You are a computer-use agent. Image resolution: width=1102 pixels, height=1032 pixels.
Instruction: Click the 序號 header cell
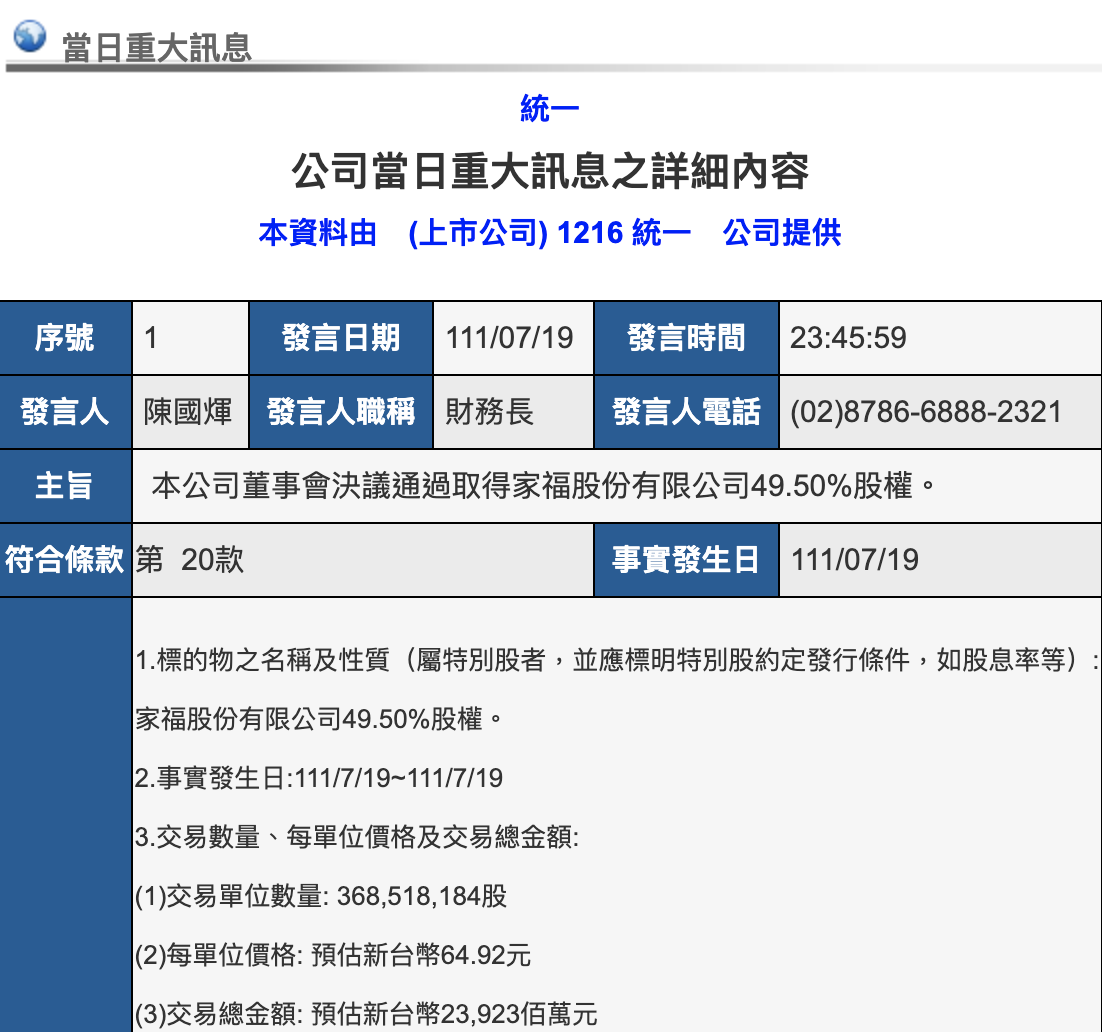pyautogui.click(x=65, y=338)
